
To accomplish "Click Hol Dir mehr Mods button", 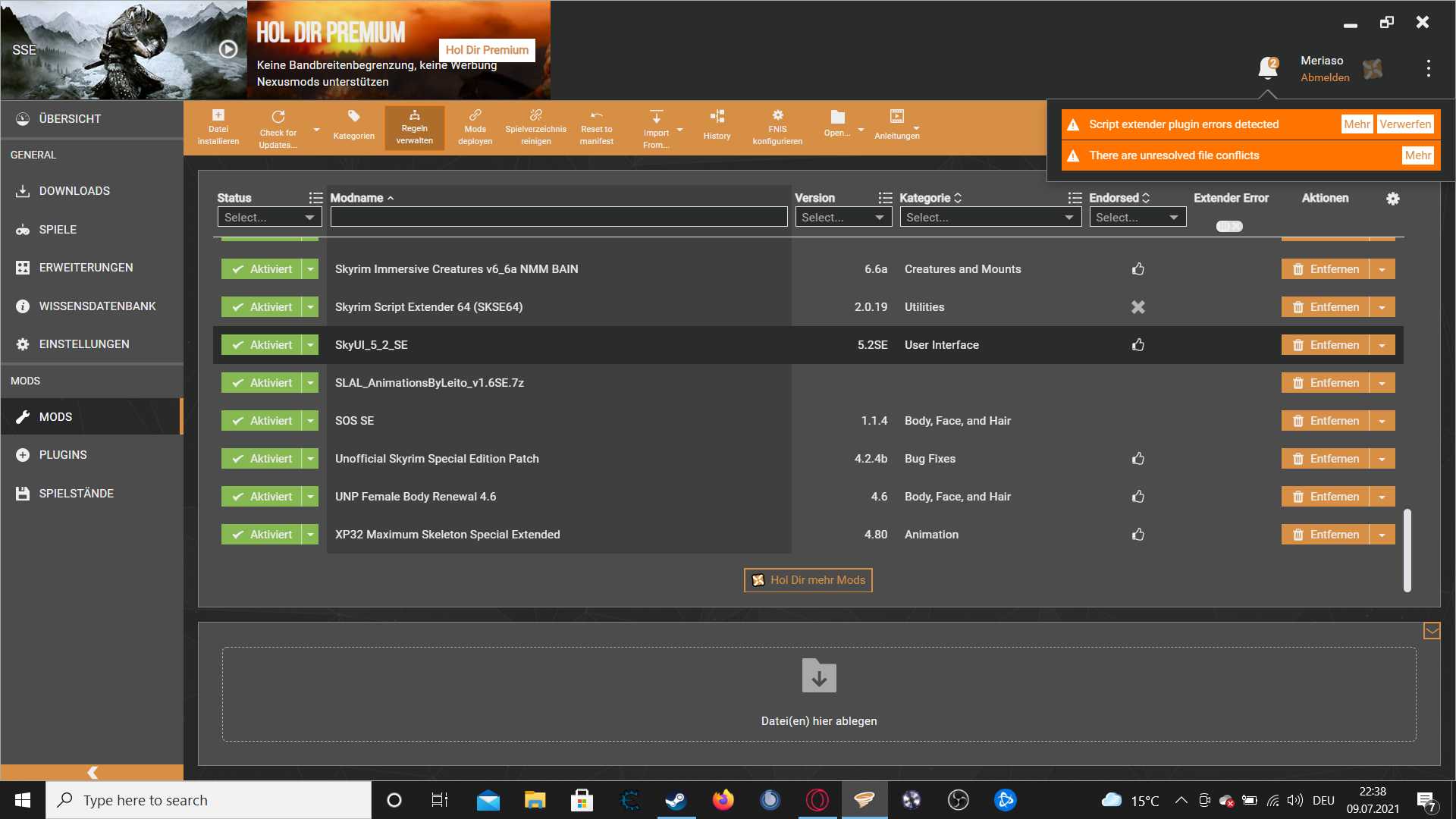I will 808,580.
